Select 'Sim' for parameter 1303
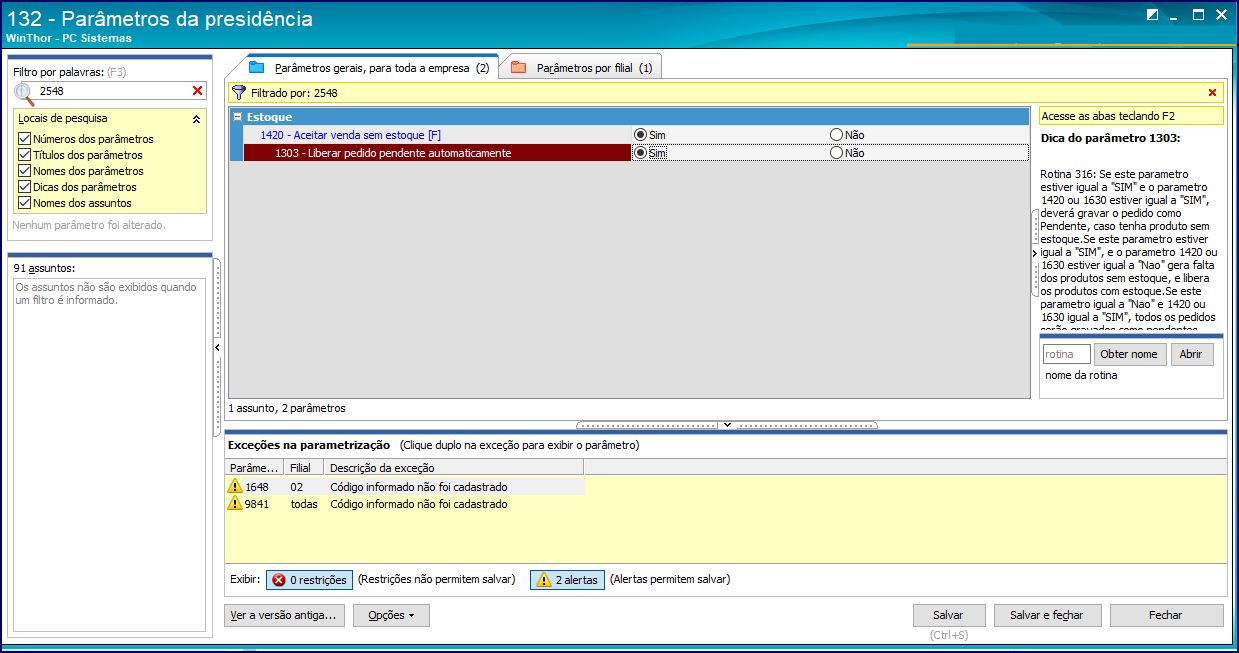Screen dimensions: 1239x653 point(640,153)
